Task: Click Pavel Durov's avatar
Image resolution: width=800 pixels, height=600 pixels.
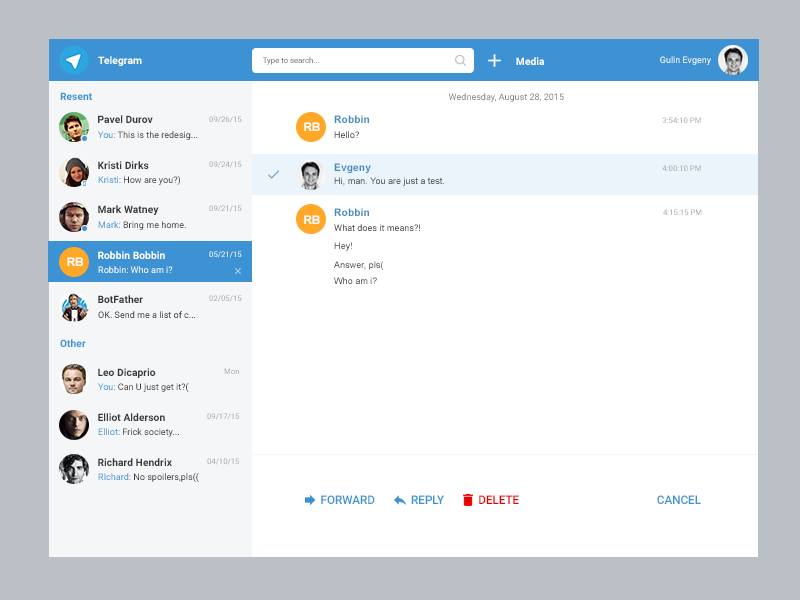Action: pos(74,127)
